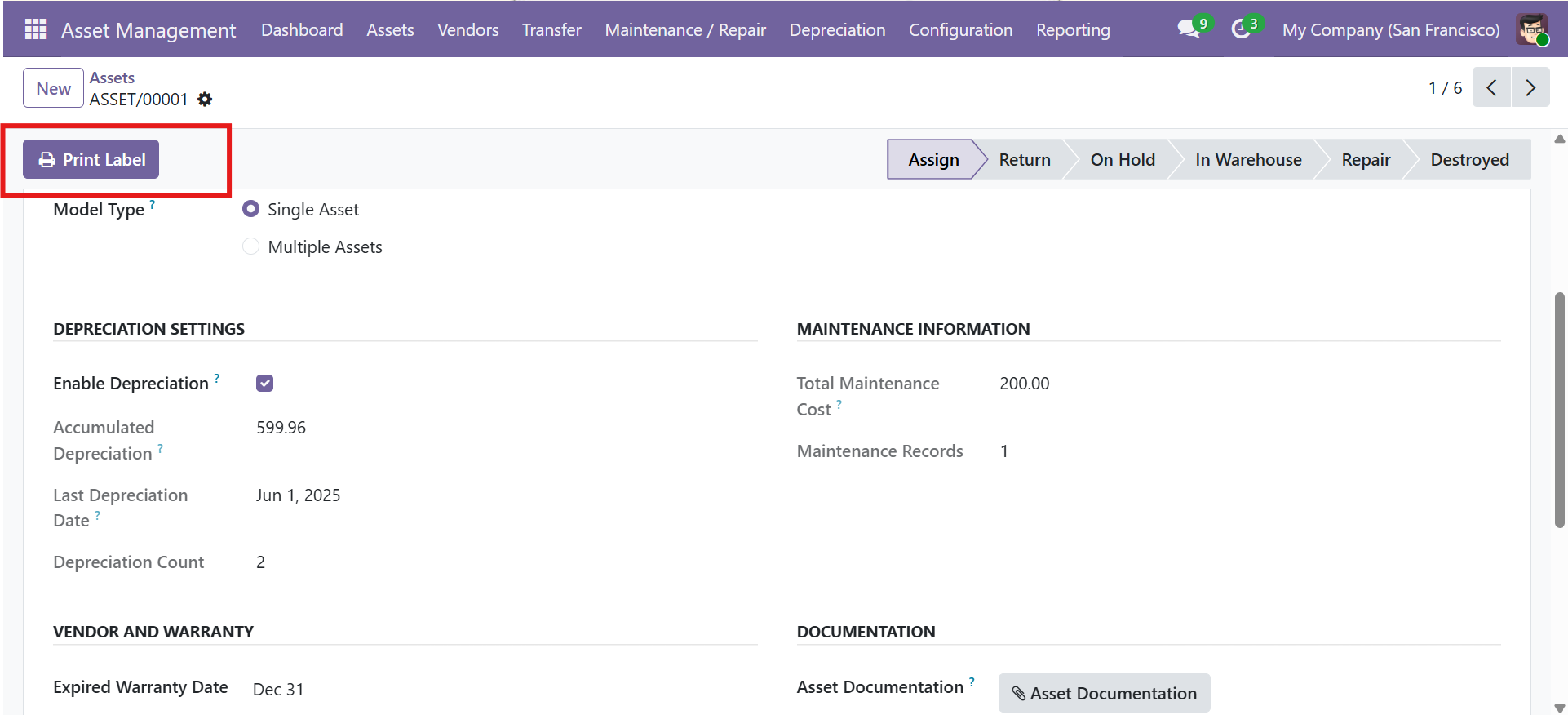The image size is (1568, 715).
Task: Open the Configuration menu
Action: (x=961, y=29)
